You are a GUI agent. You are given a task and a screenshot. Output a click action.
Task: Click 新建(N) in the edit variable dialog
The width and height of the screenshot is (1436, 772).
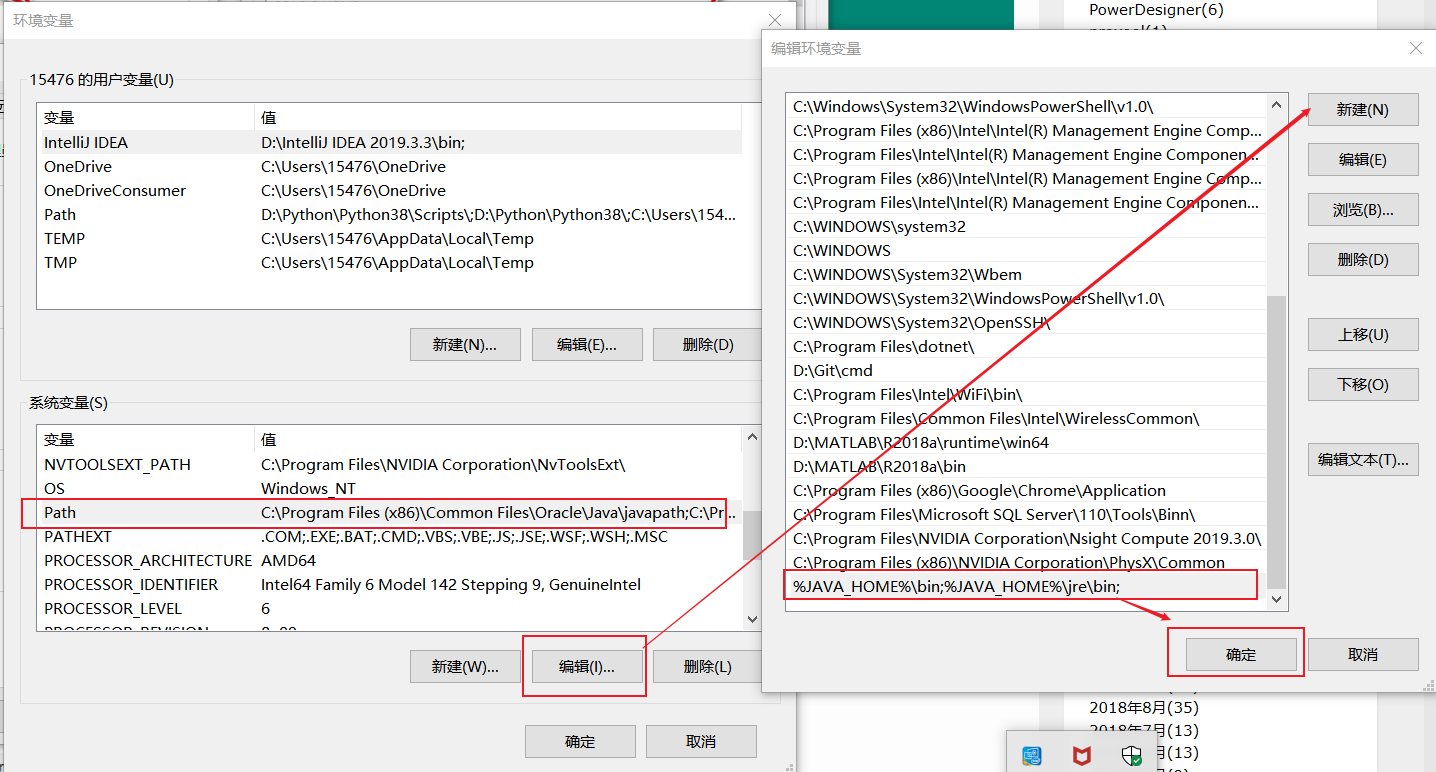[1363, 110]
